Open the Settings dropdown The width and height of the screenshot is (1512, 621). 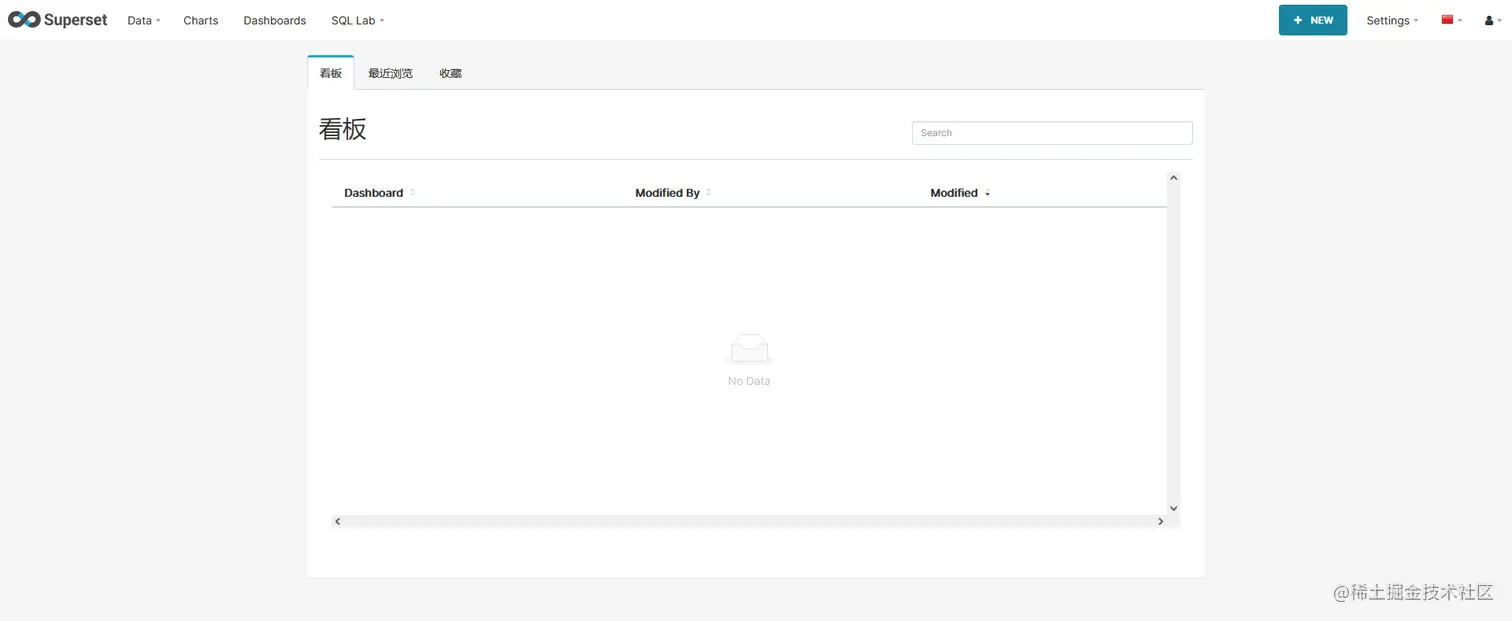point(1393,20)
